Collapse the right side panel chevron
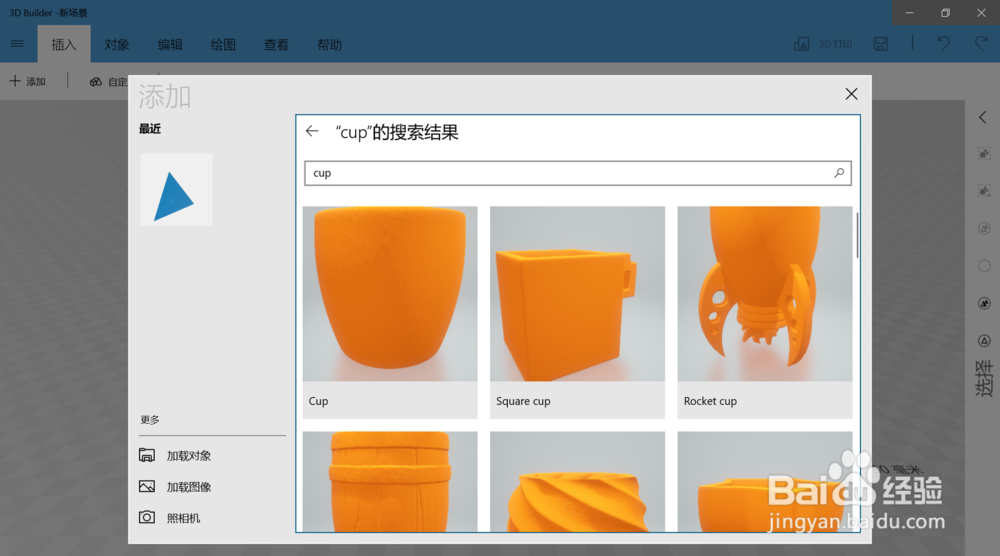 click(x=983, y=117)
